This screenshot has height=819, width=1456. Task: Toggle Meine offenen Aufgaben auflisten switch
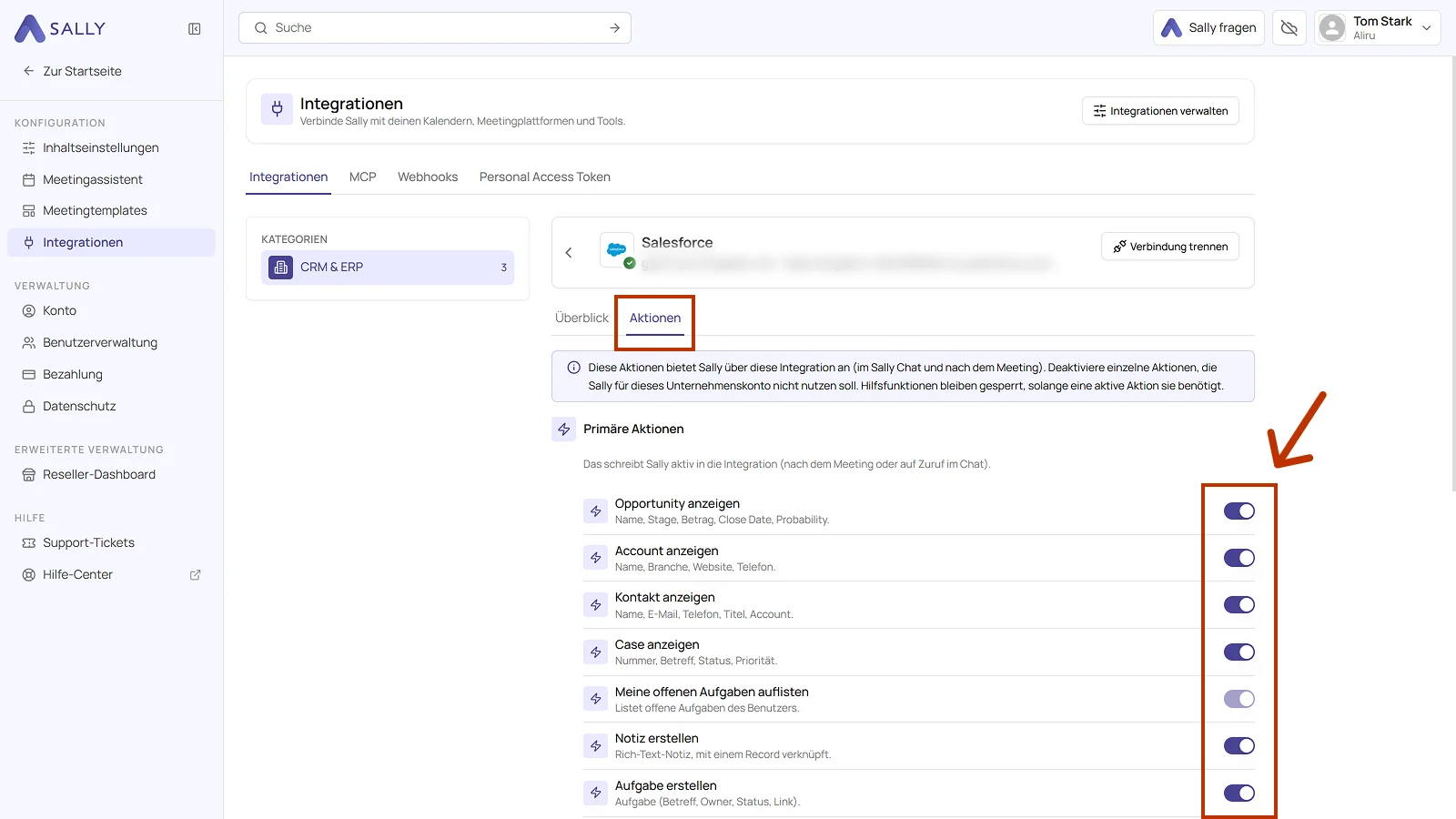pos(1239,699)
